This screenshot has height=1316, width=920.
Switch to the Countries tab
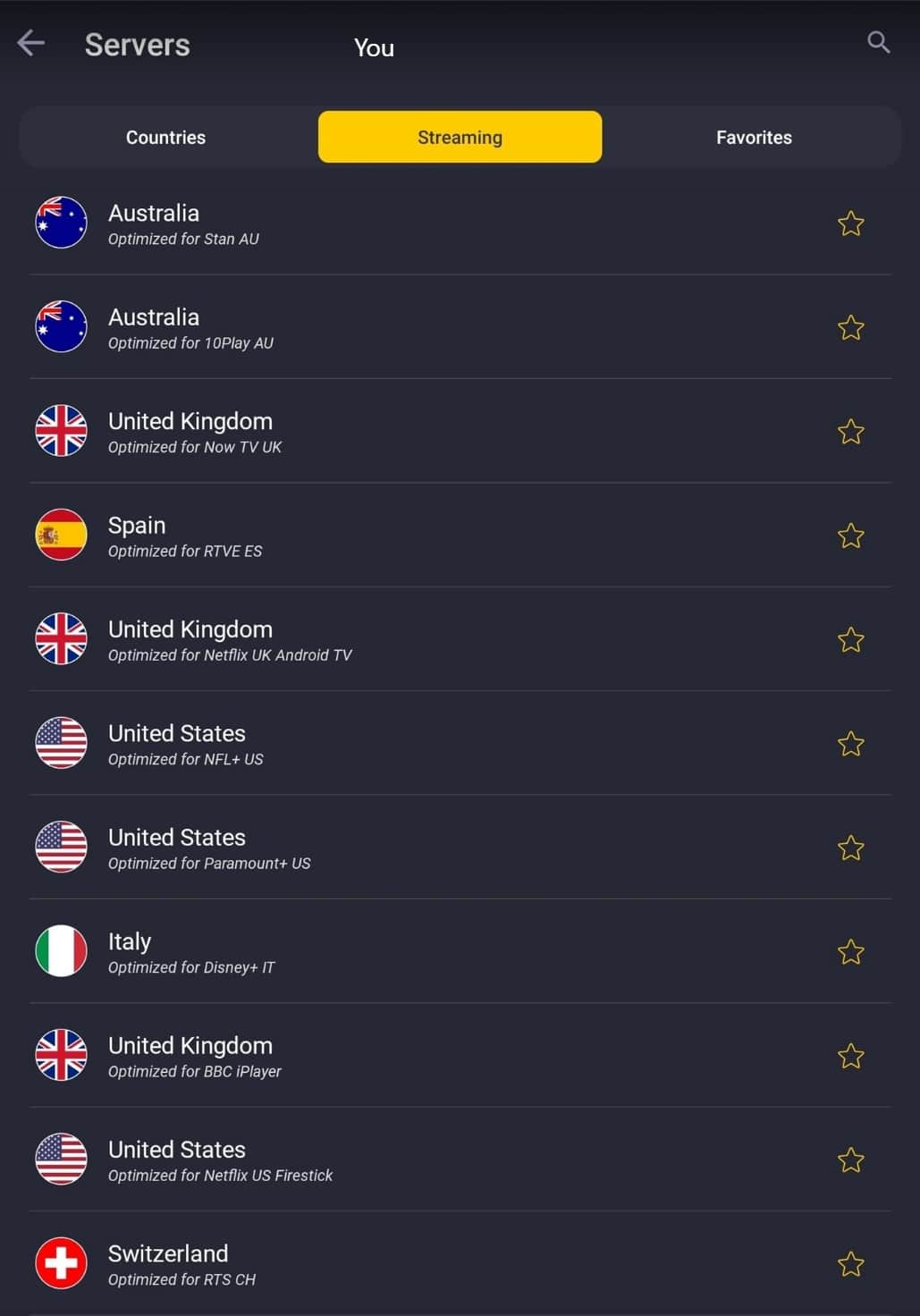(166, 138)
